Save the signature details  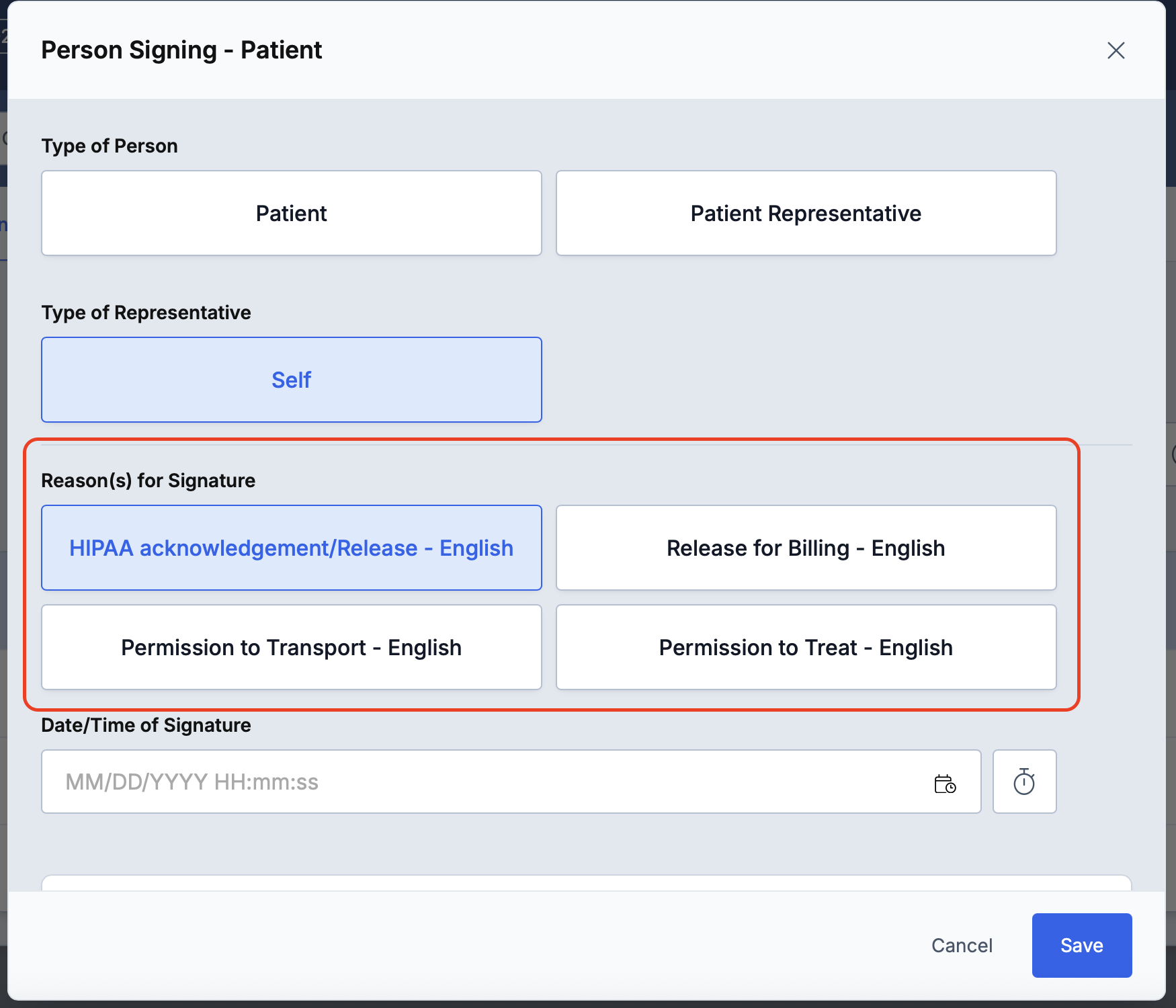click(1081, 946)
